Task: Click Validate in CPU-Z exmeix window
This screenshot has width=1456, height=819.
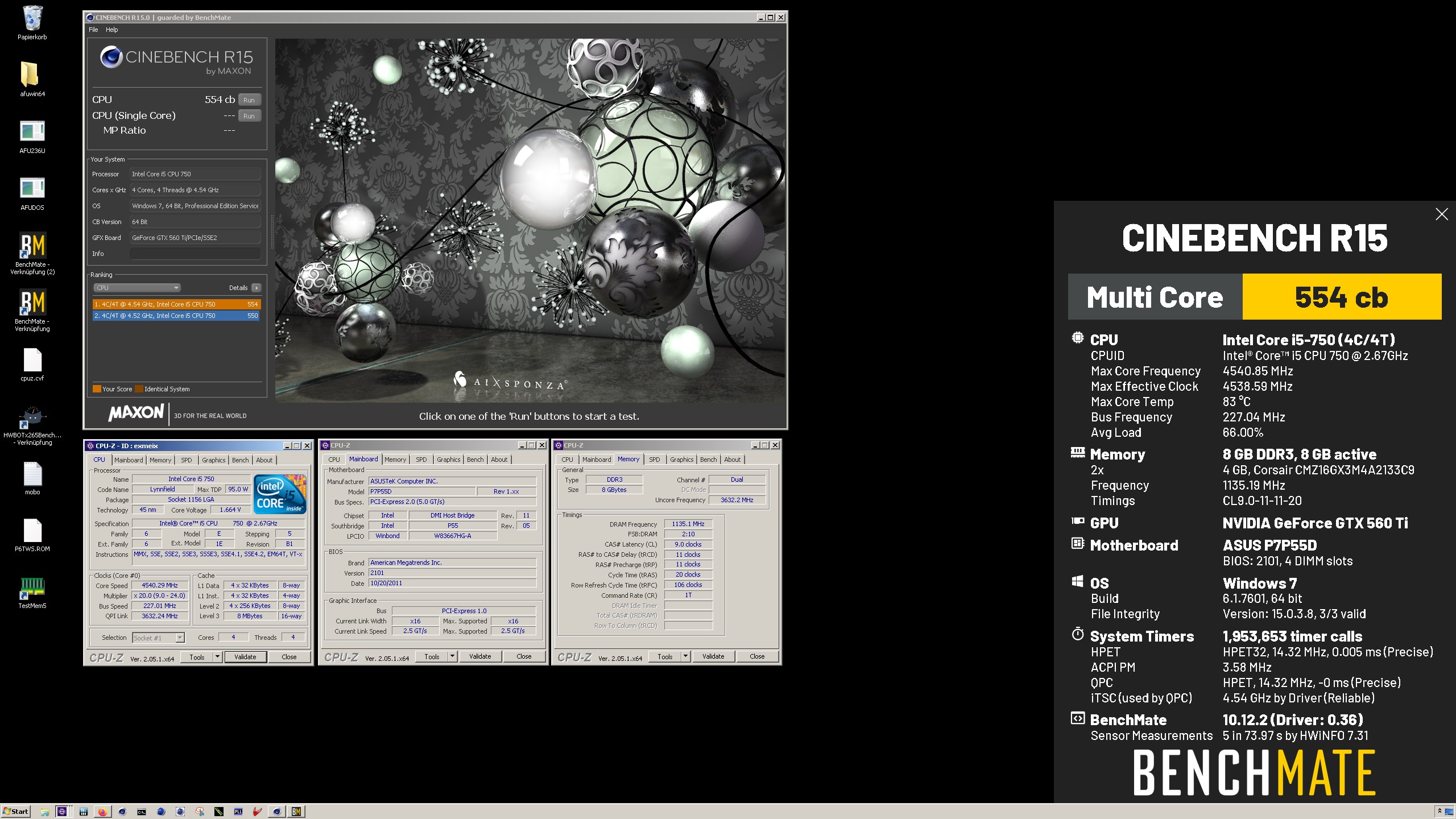Action: (245, 657)
